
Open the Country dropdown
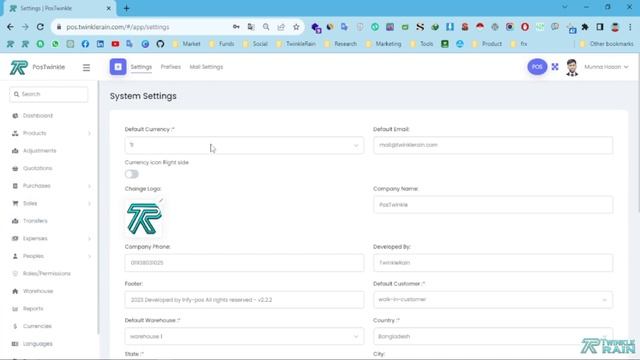(x=493, y=336)
